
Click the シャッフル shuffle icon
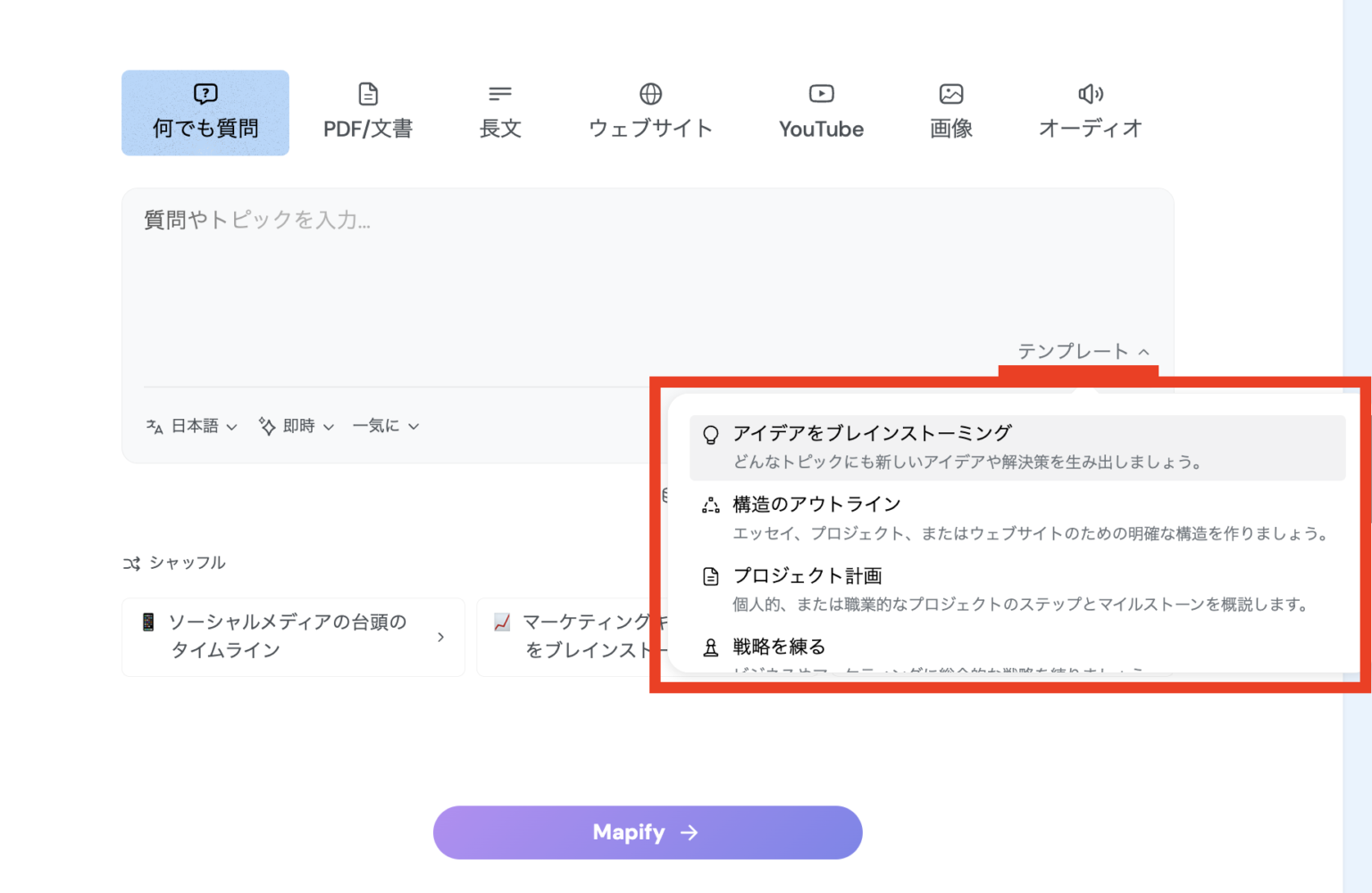tap(131, 563)
